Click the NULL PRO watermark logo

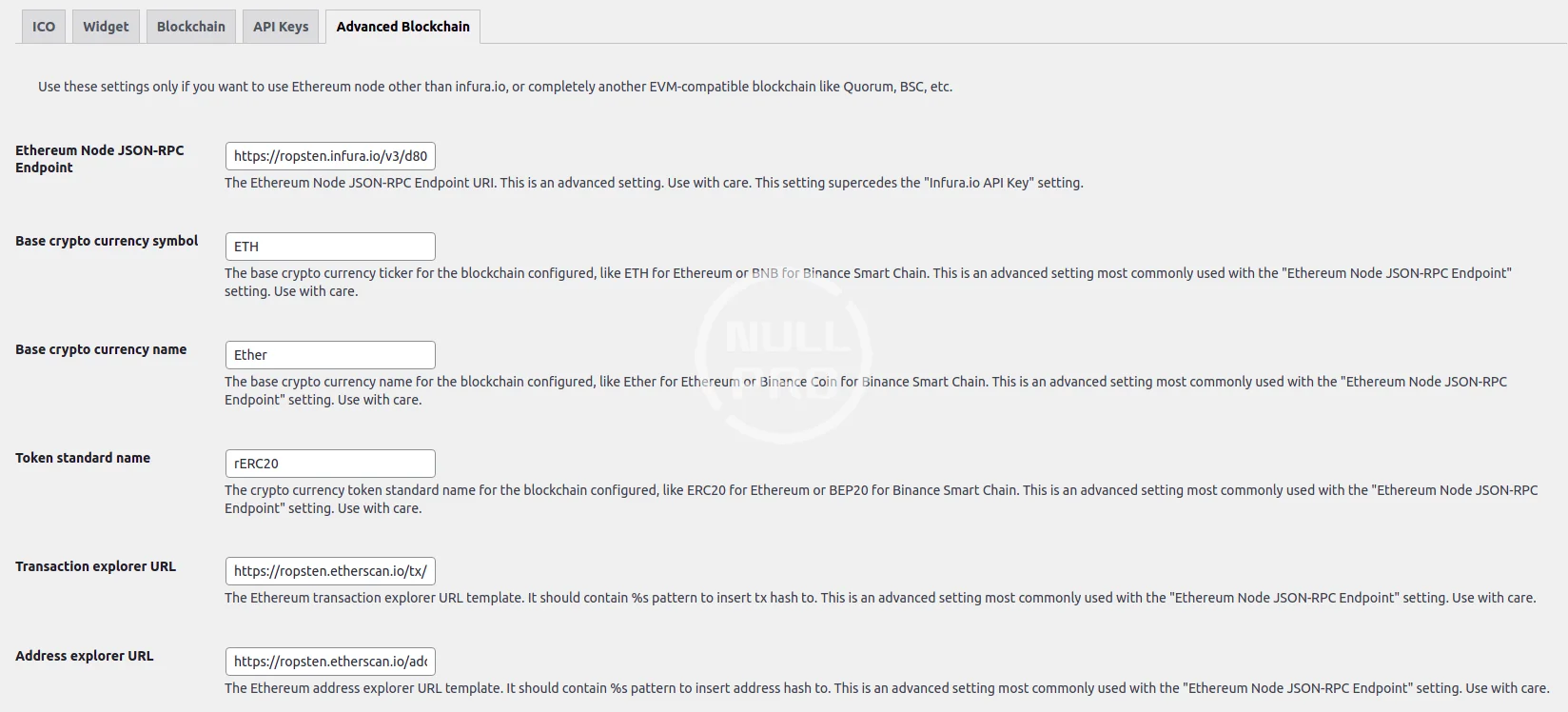[x=783, y=355]
